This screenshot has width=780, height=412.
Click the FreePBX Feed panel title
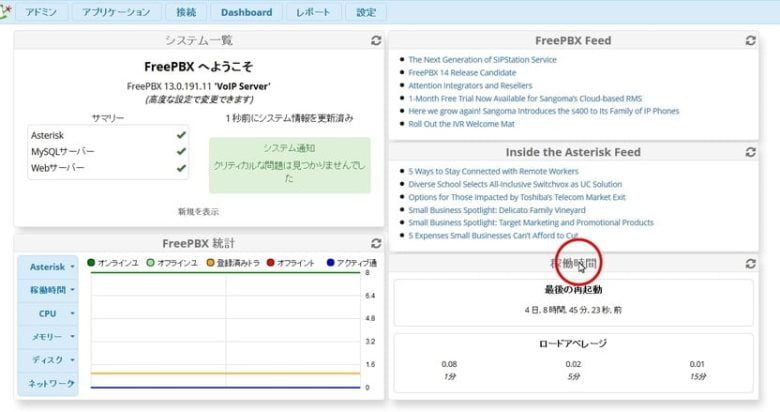[573, 41]
